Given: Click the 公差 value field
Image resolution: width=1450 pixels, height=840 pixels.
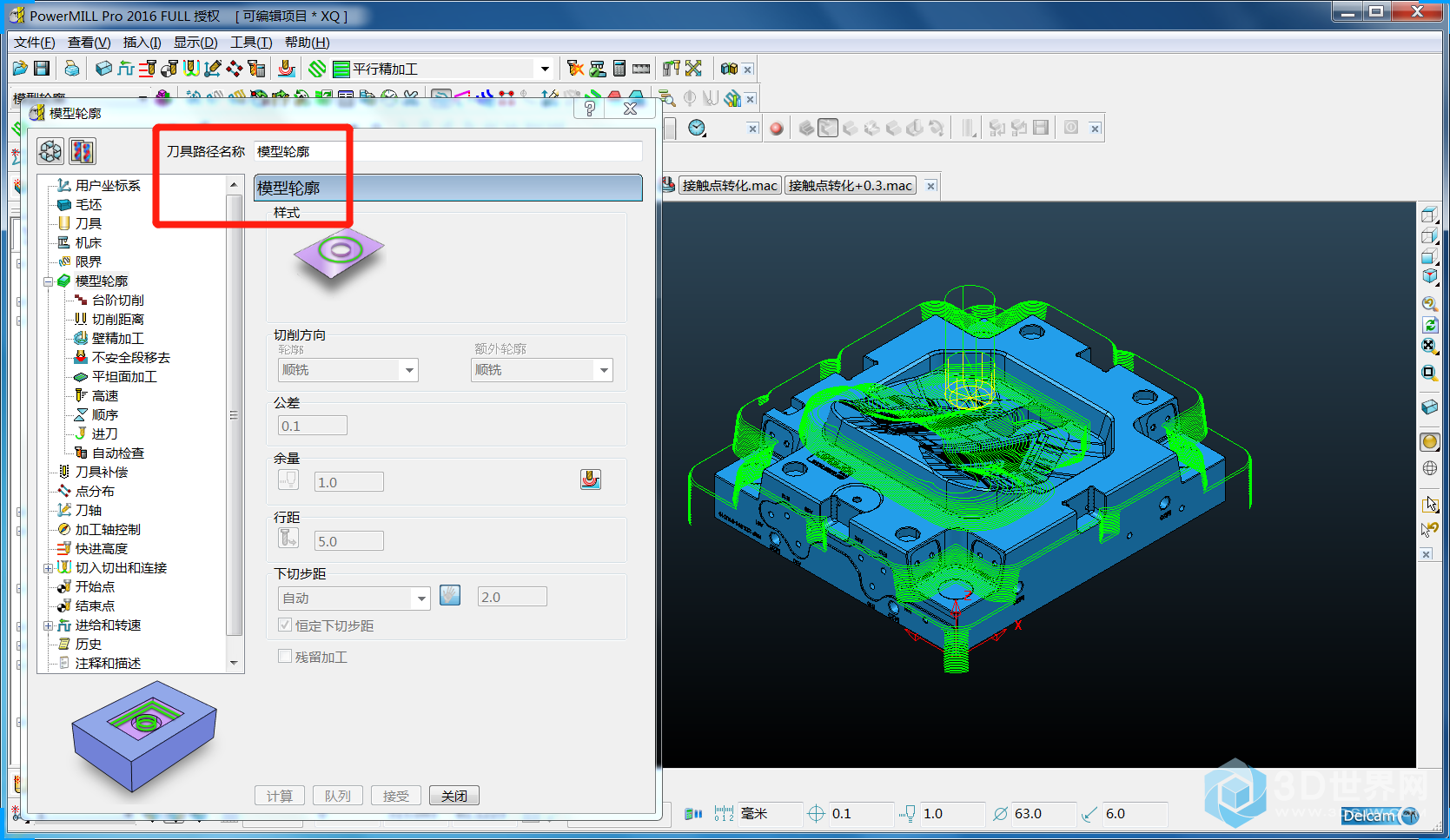Looking at the screenshot, I should (x=313, y=426).
